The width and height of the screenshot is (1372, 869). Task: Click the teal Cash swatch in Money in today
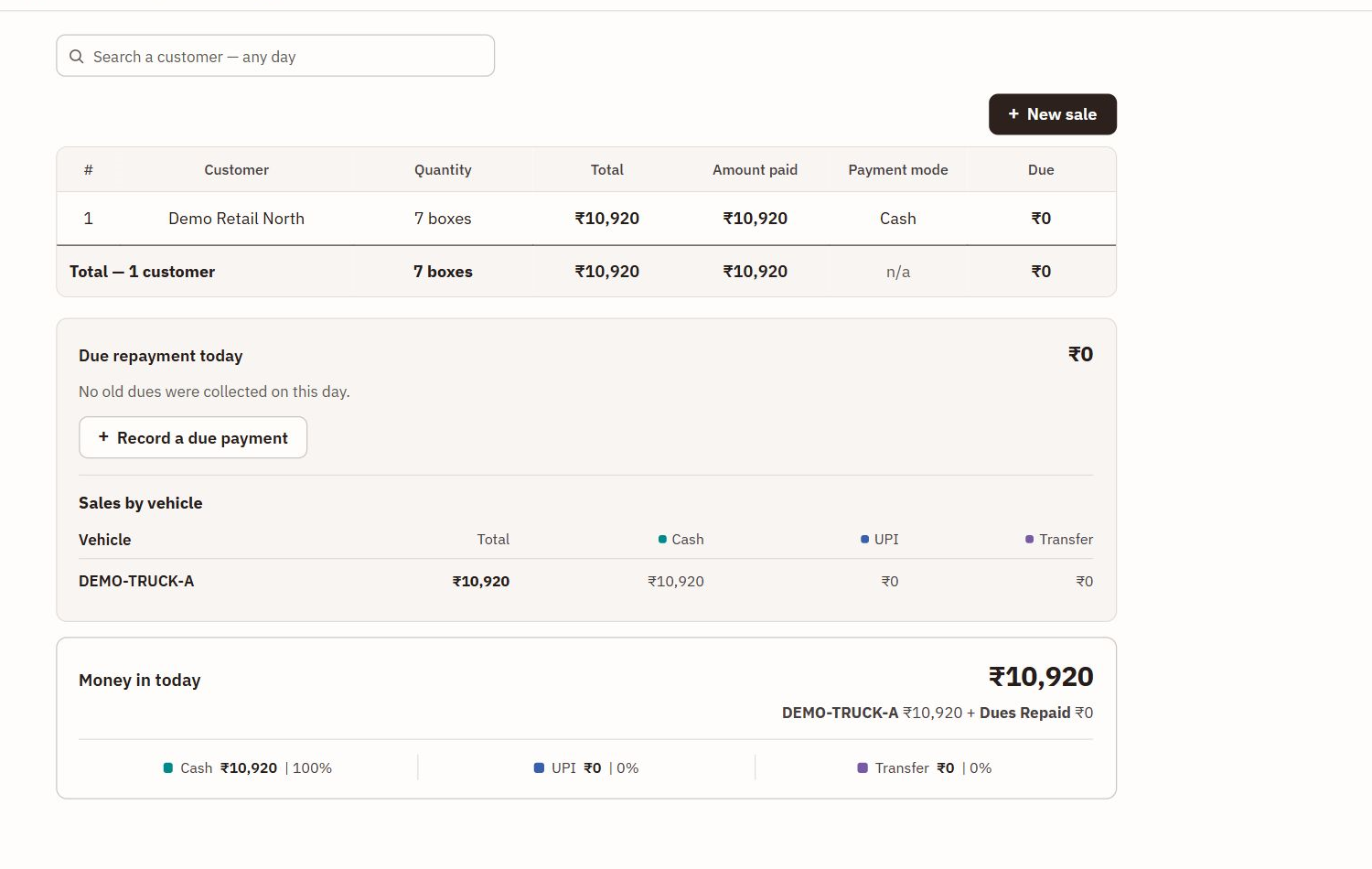point(168,768)
